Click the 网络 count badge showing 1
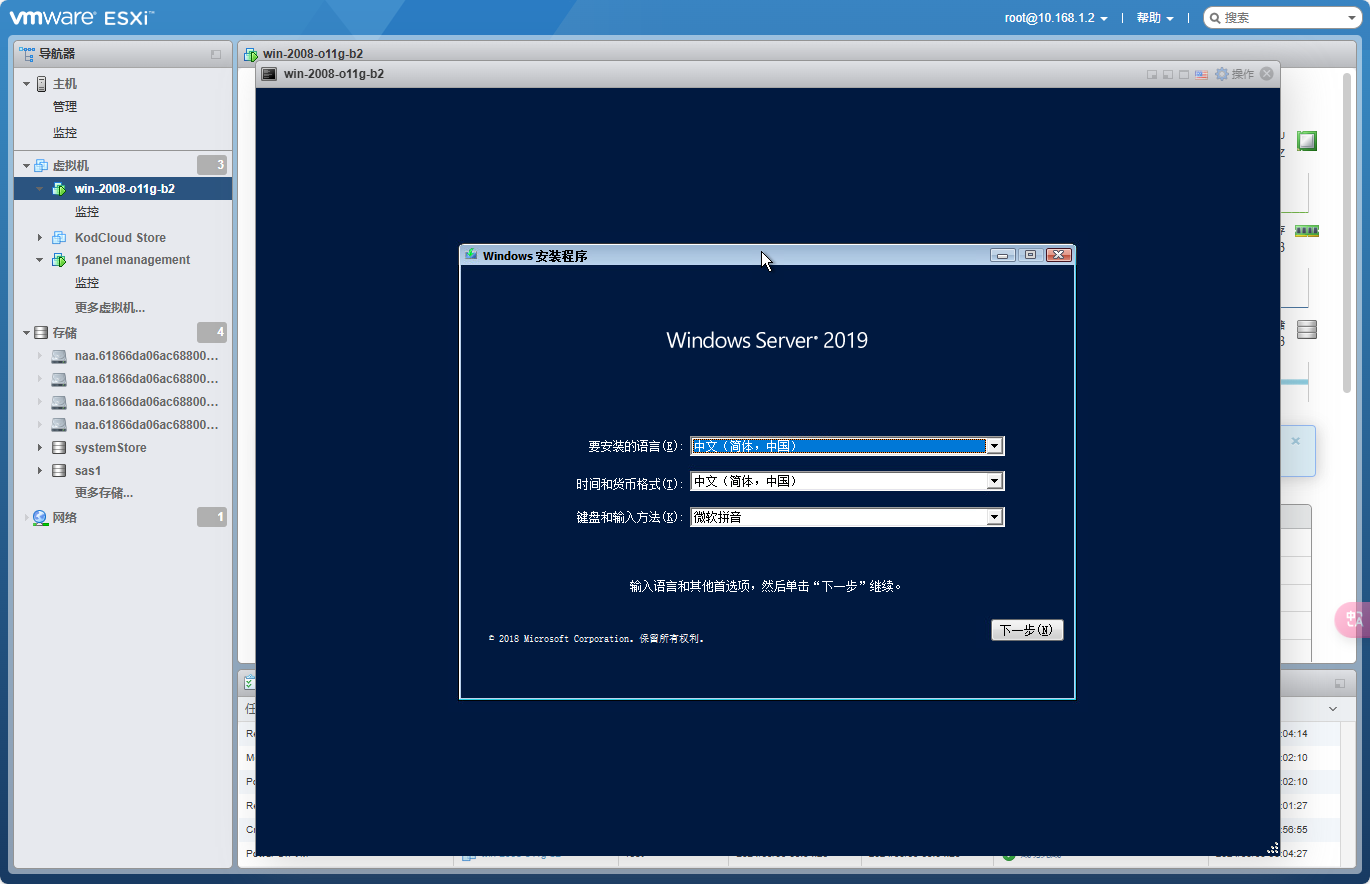The image size is (1370, 884). 212,517
